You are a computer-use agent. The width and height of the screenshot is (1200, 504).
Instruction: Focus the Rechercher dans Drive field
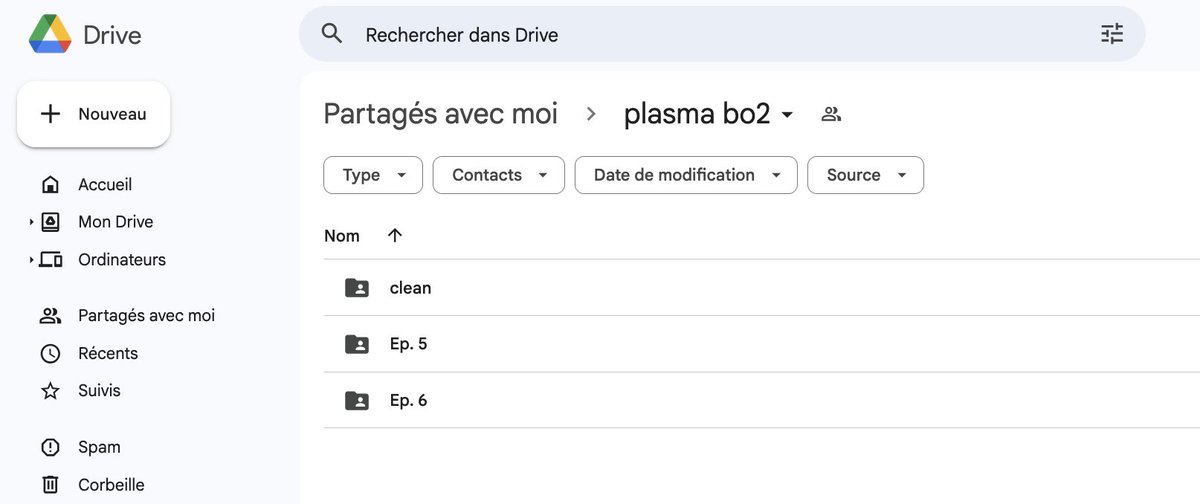700,35
